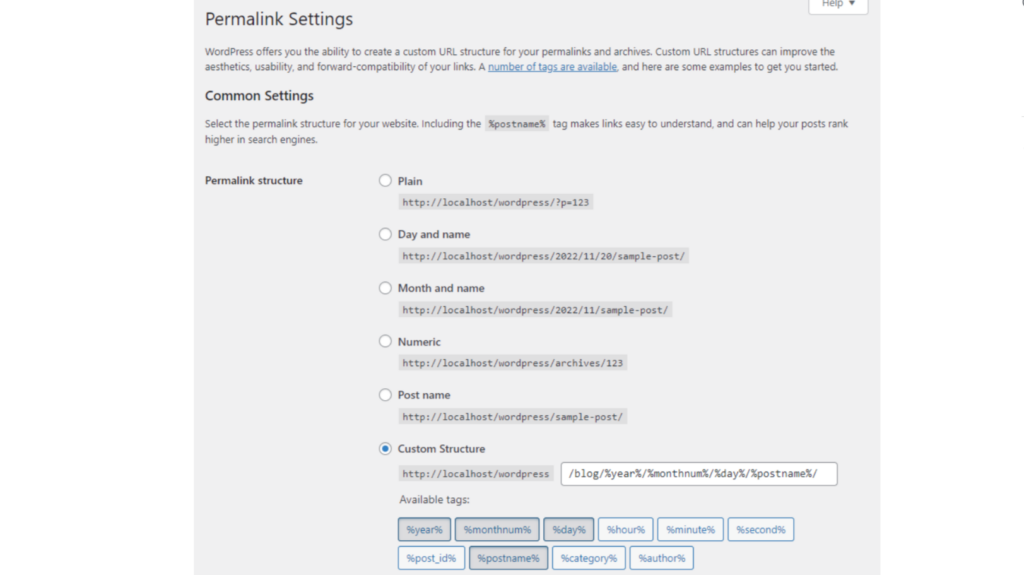The height and width of the screenshot is (575, 1024).
Task: Add the %second% tag
Action: tap(760, 529)
